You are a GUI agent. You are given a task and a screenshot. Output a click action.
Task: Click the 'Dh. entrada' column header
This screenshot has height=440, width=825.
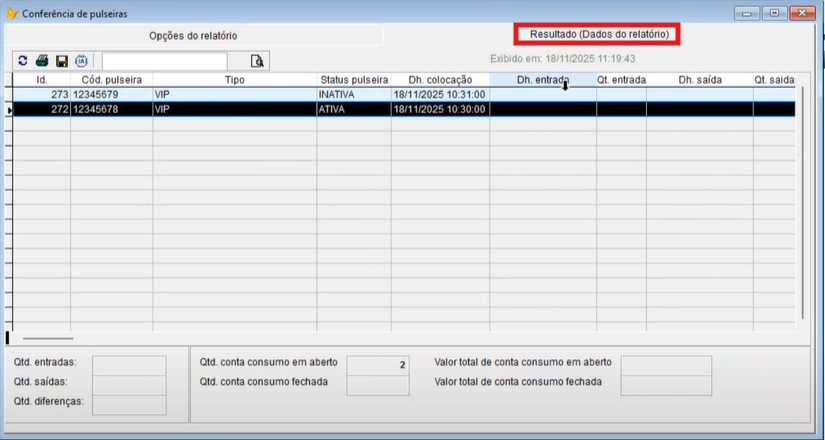pos(542,79)
